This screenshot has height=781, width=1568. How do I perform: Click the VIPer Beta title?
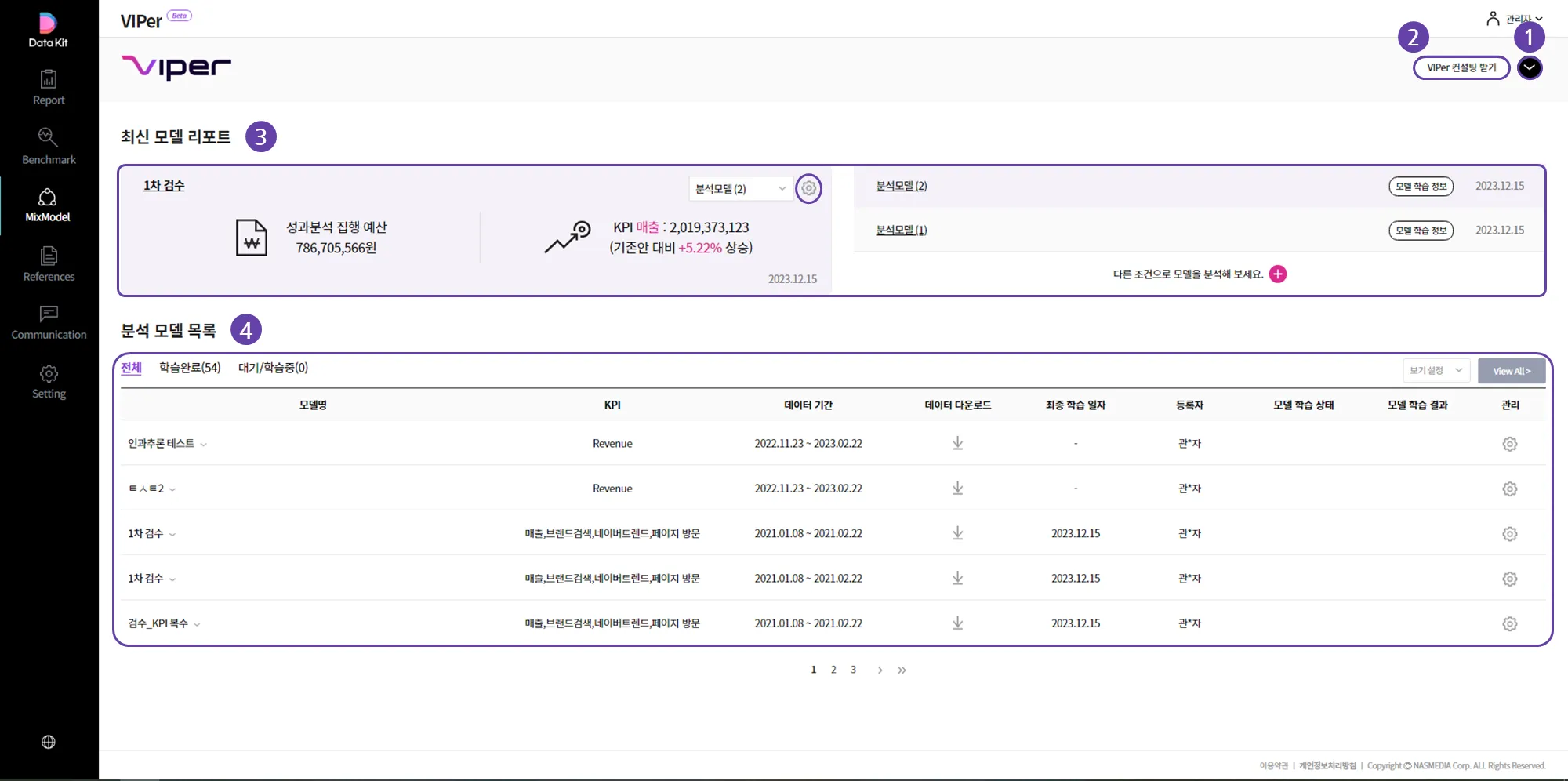(x=156, y=20)
